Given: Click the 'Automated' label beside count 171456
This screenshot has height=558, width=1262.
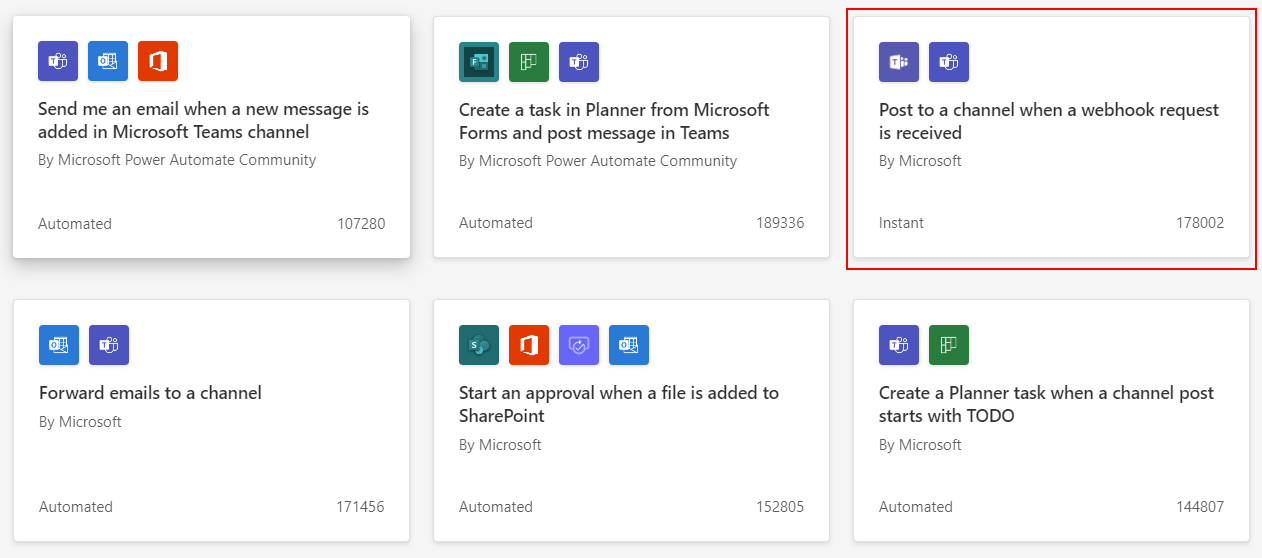Looking at the screenshot, I should tap(76, 507).
